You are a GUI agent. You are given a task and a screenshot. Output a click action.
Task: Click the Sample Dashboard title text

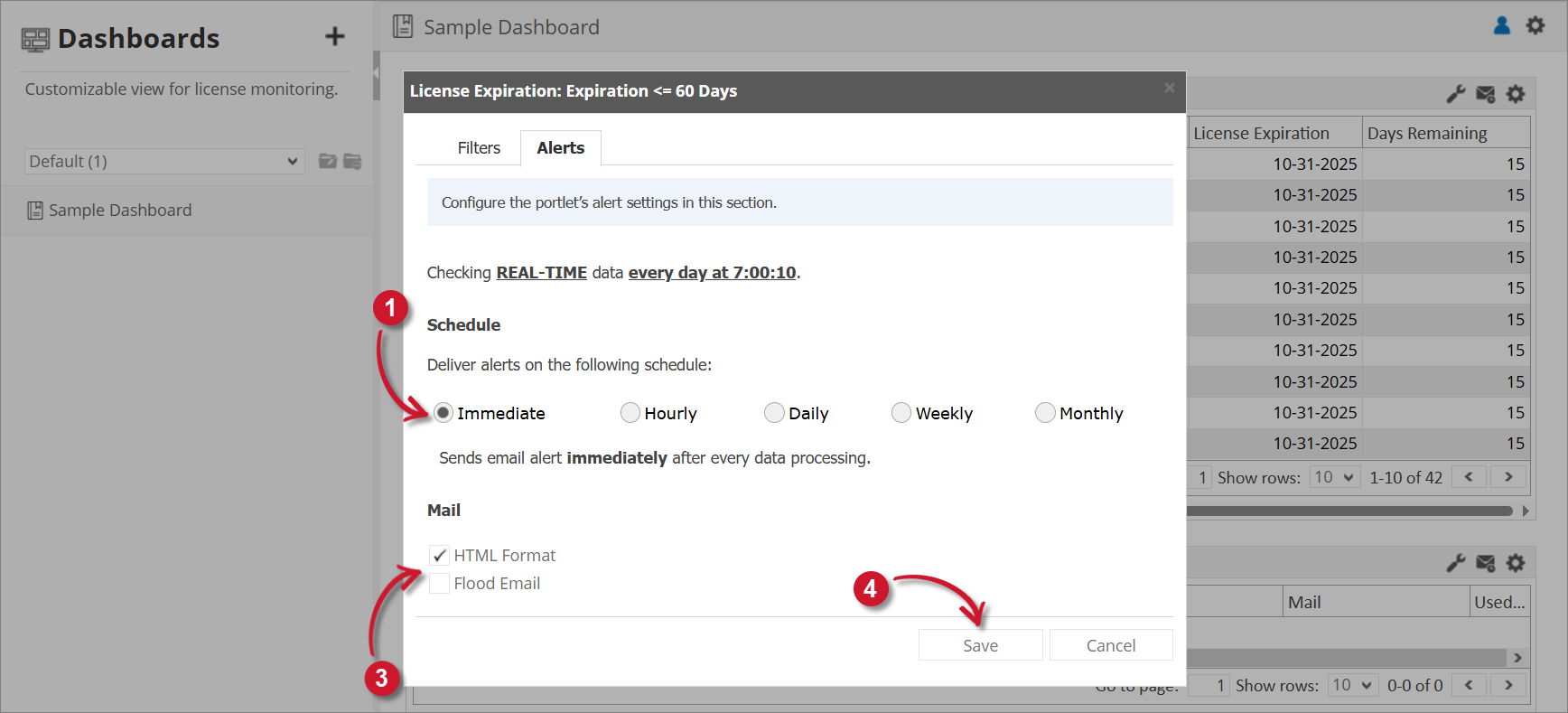click(x=511, y=27)
